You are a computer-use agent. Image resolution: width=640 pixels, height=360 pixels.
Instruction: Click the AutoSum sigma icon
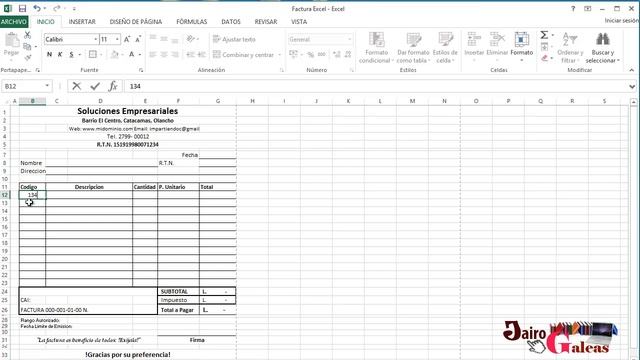(544, 35)
